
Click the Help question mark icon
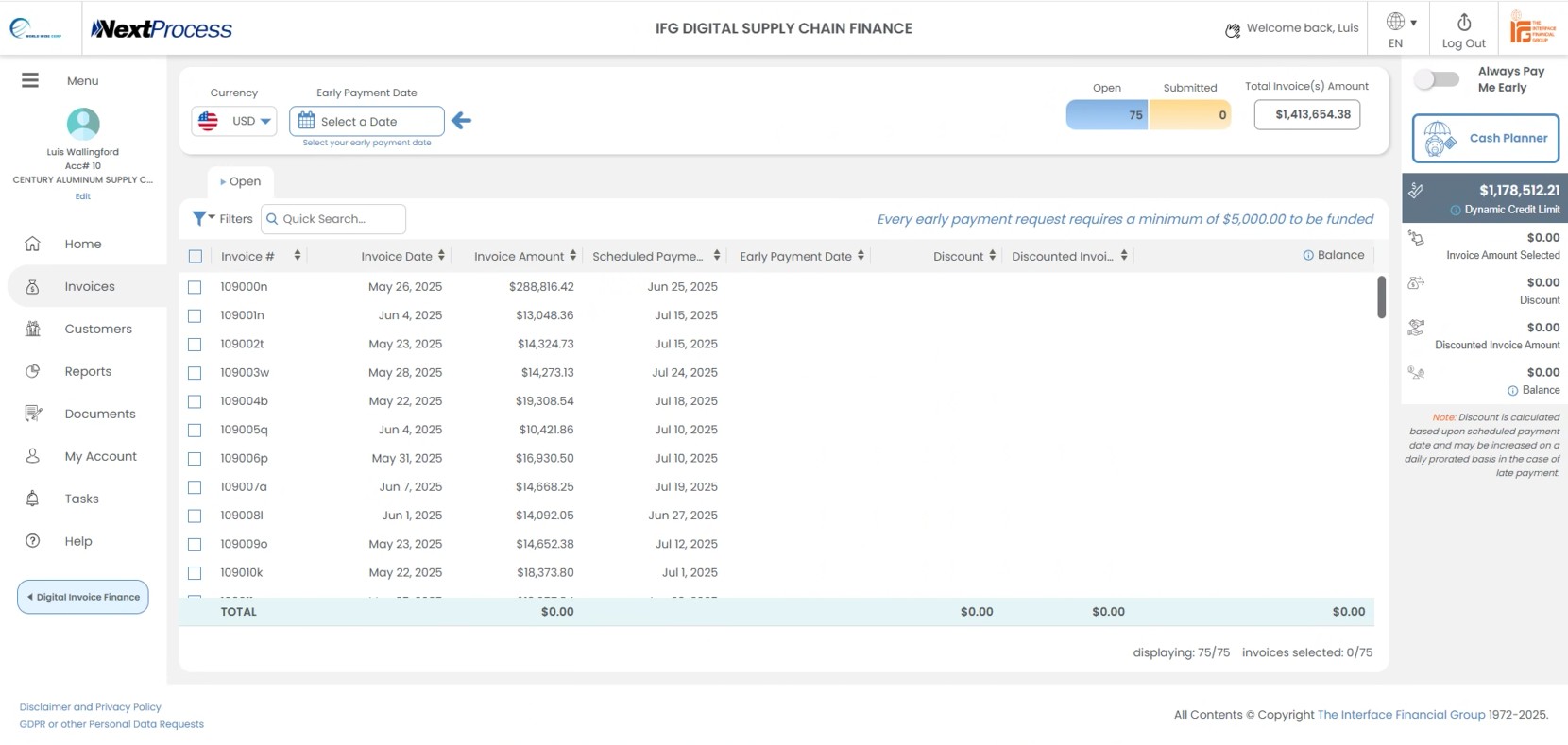click(32, 541)
